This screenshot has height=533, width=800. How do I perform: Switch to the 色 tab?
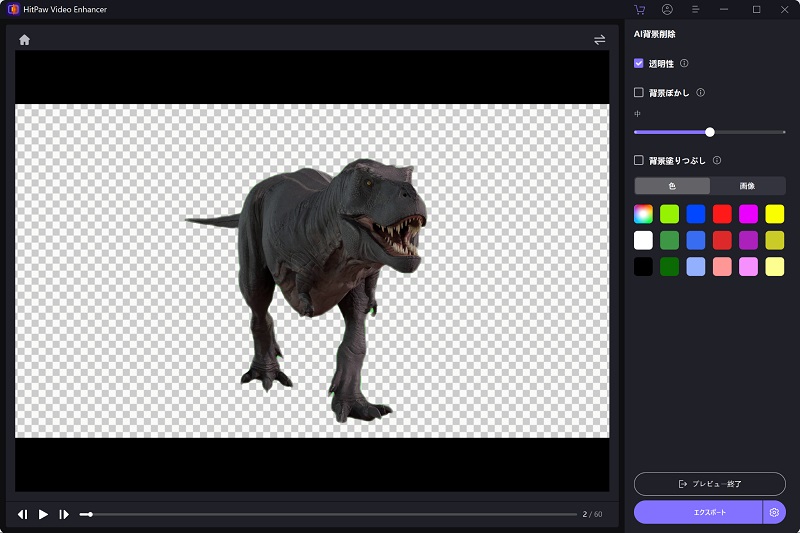[x=672, y=186]
